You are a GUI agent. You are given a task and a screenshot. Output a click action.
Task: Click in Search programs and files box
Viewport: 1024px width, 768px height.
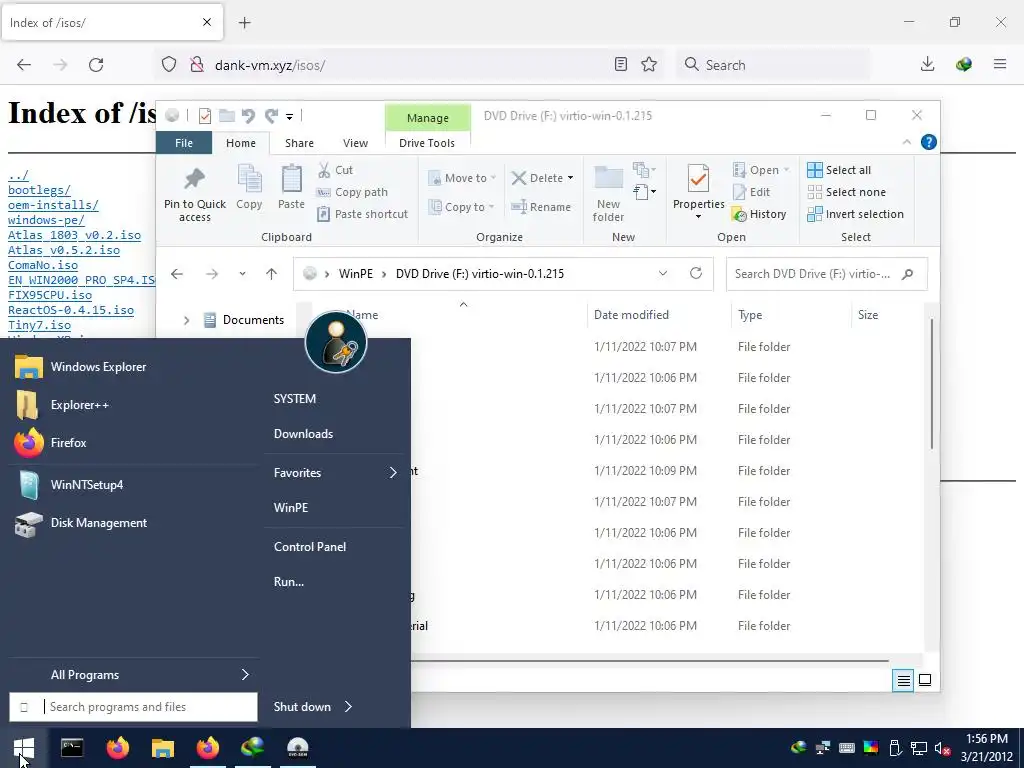point(133,707)
